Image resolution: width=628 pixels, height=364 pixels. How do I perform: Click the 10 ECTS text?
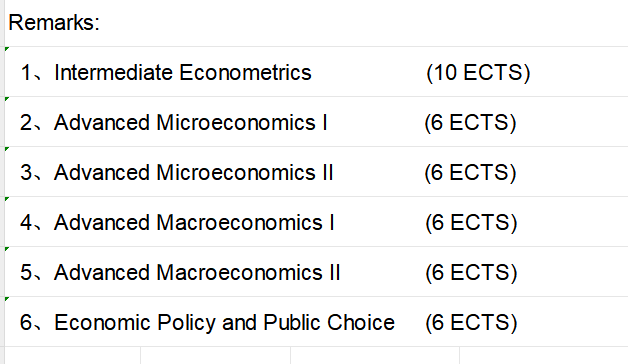pyautogui.click(x=478, y=73)
